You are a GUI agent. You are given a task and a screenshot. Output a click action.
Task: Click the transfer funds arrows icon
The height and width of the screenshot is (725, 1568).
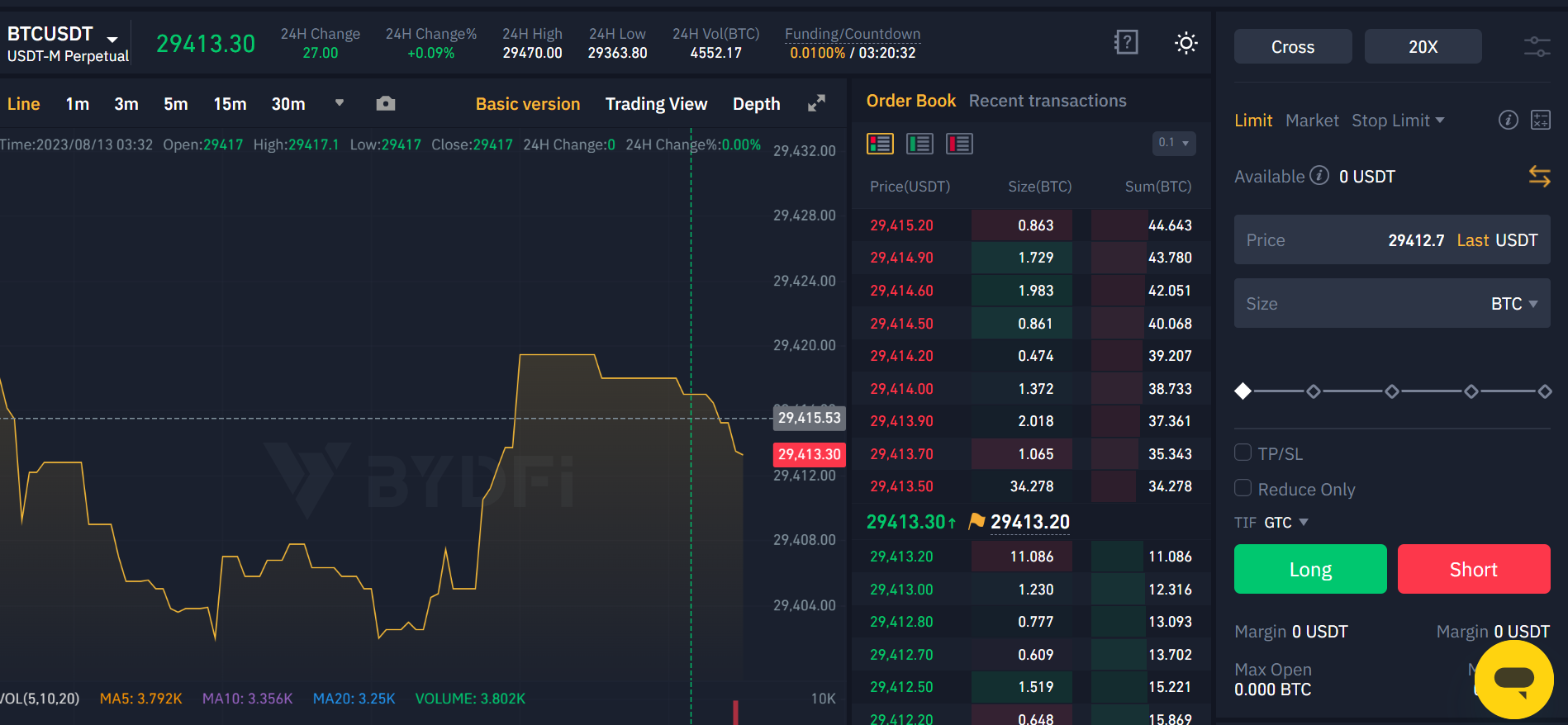pyautogui.click(x=1539, y=176)
